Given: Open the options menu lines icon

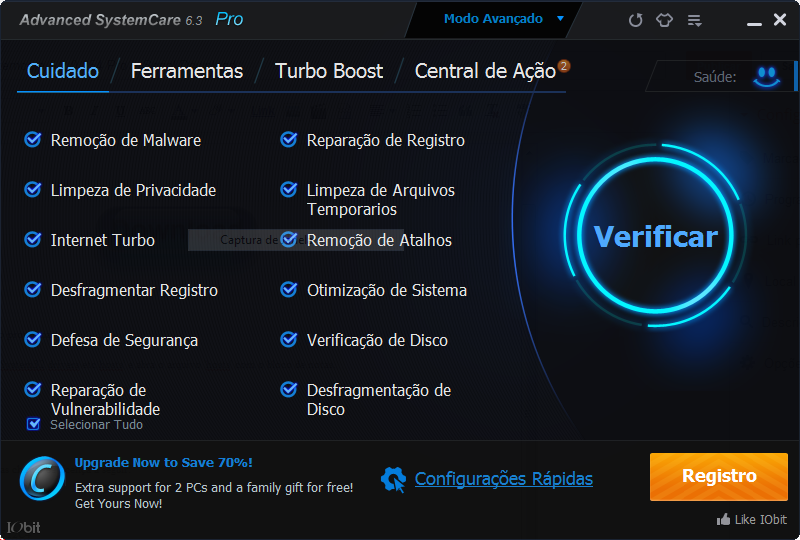Looking at the screenshot, I should click(x=694, y=20).
